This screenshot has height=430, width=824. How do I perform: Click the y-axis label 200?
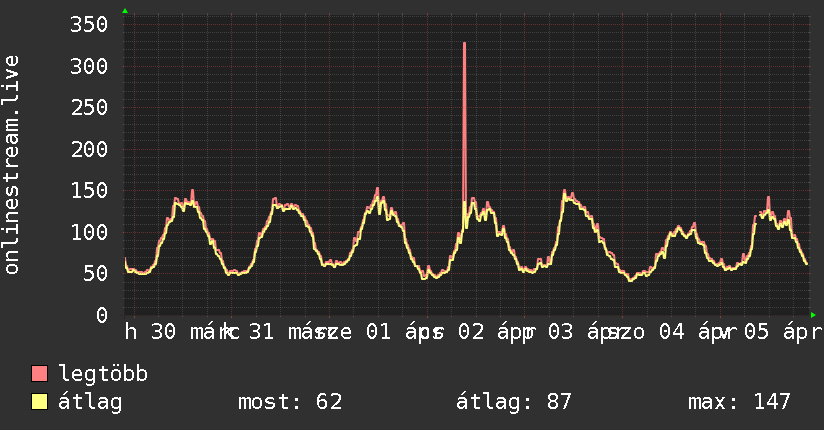pos(89,149)
